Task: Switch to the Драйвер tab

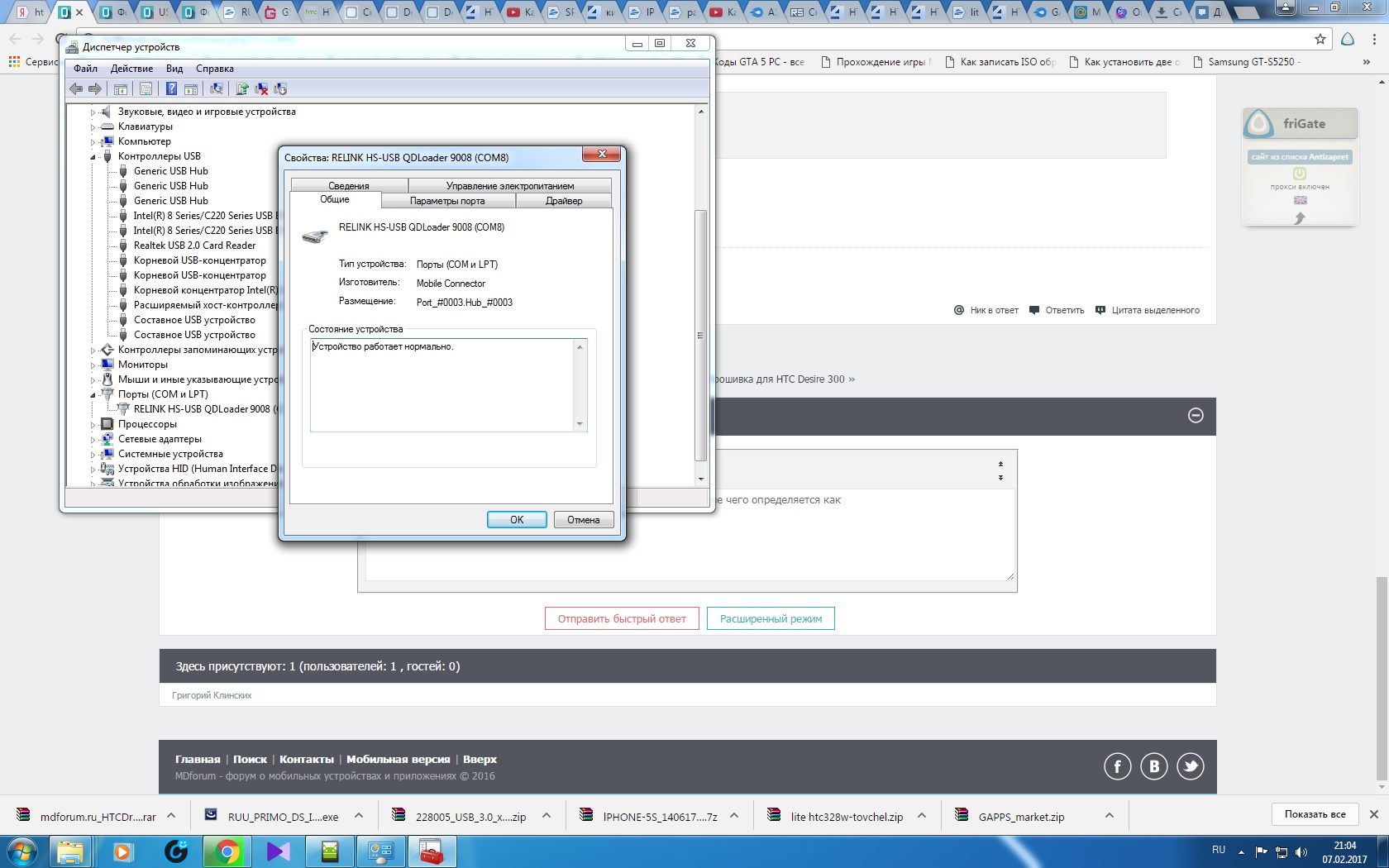Action: click(563, 201)
